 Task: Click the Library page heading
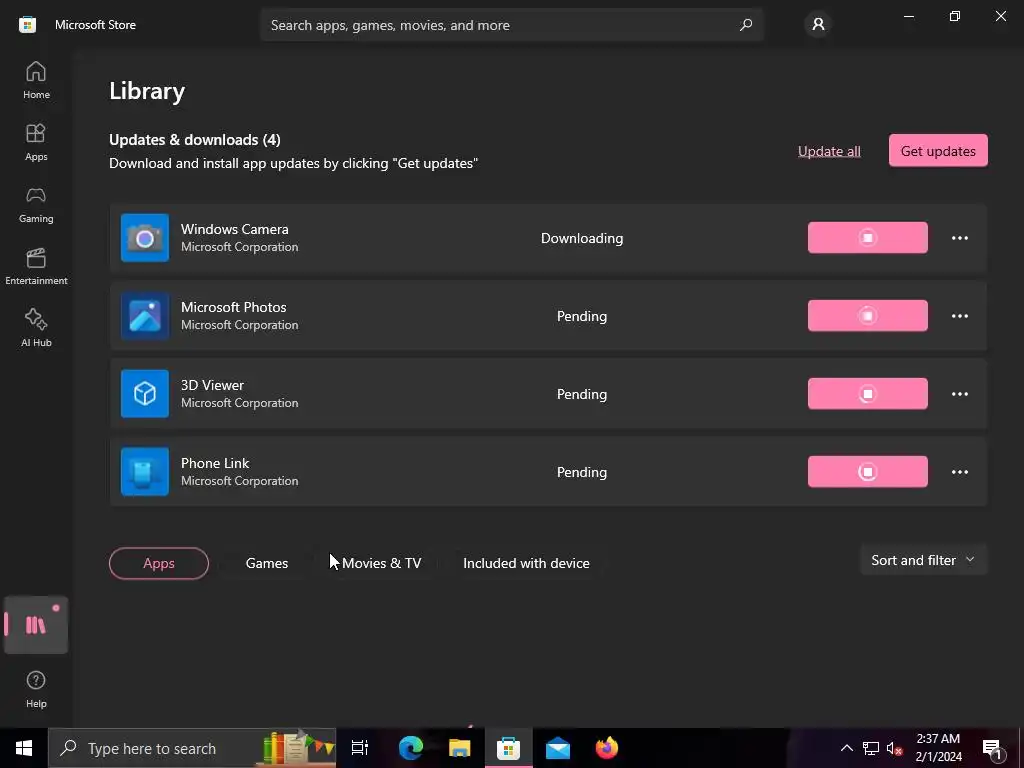click(x=147, y=91)
